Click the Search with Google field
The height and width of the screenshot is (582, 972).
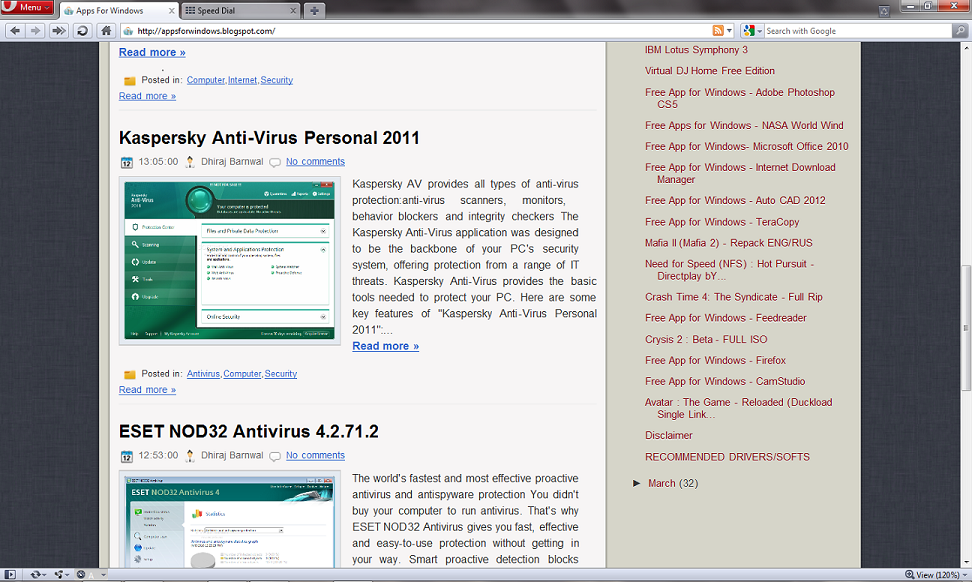[858, 30]
